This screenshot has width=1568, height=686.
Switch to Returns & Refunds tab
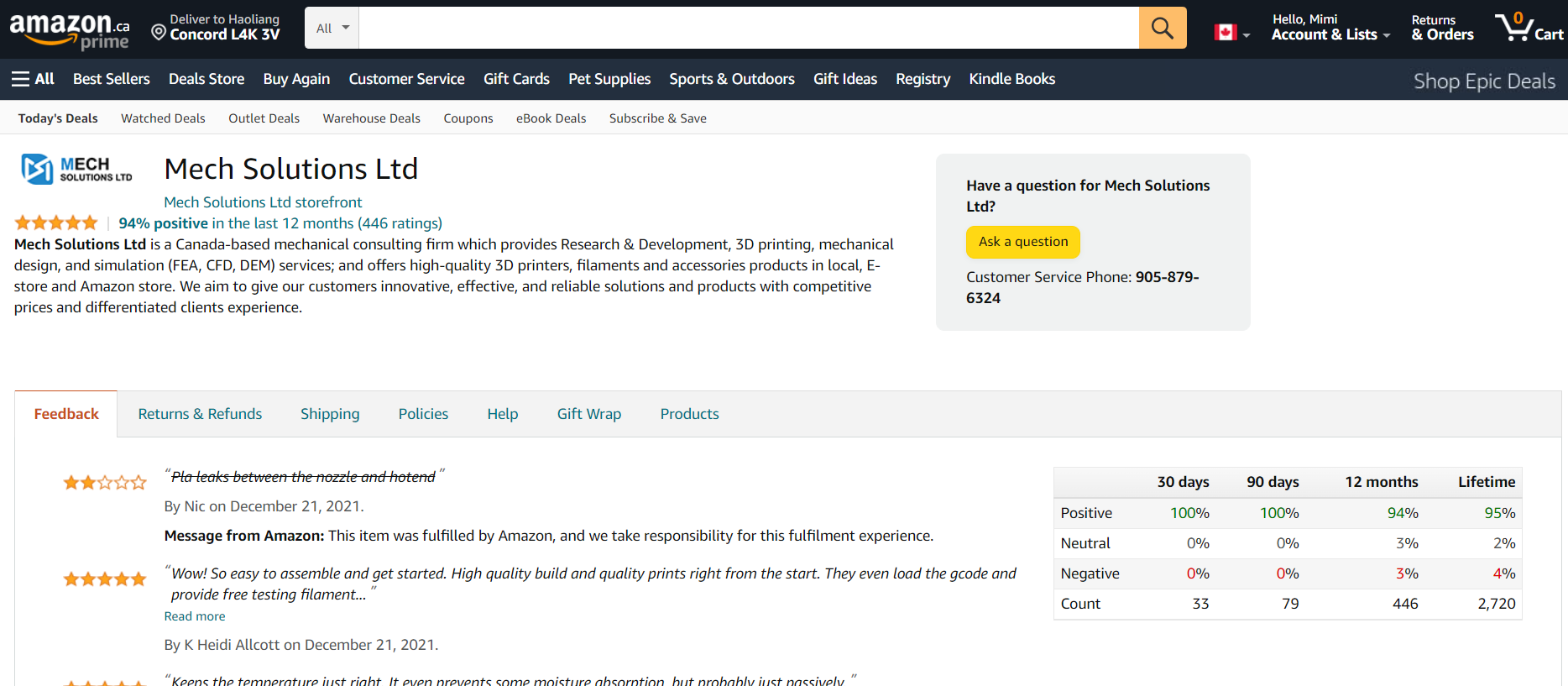(x=200, y=414)
